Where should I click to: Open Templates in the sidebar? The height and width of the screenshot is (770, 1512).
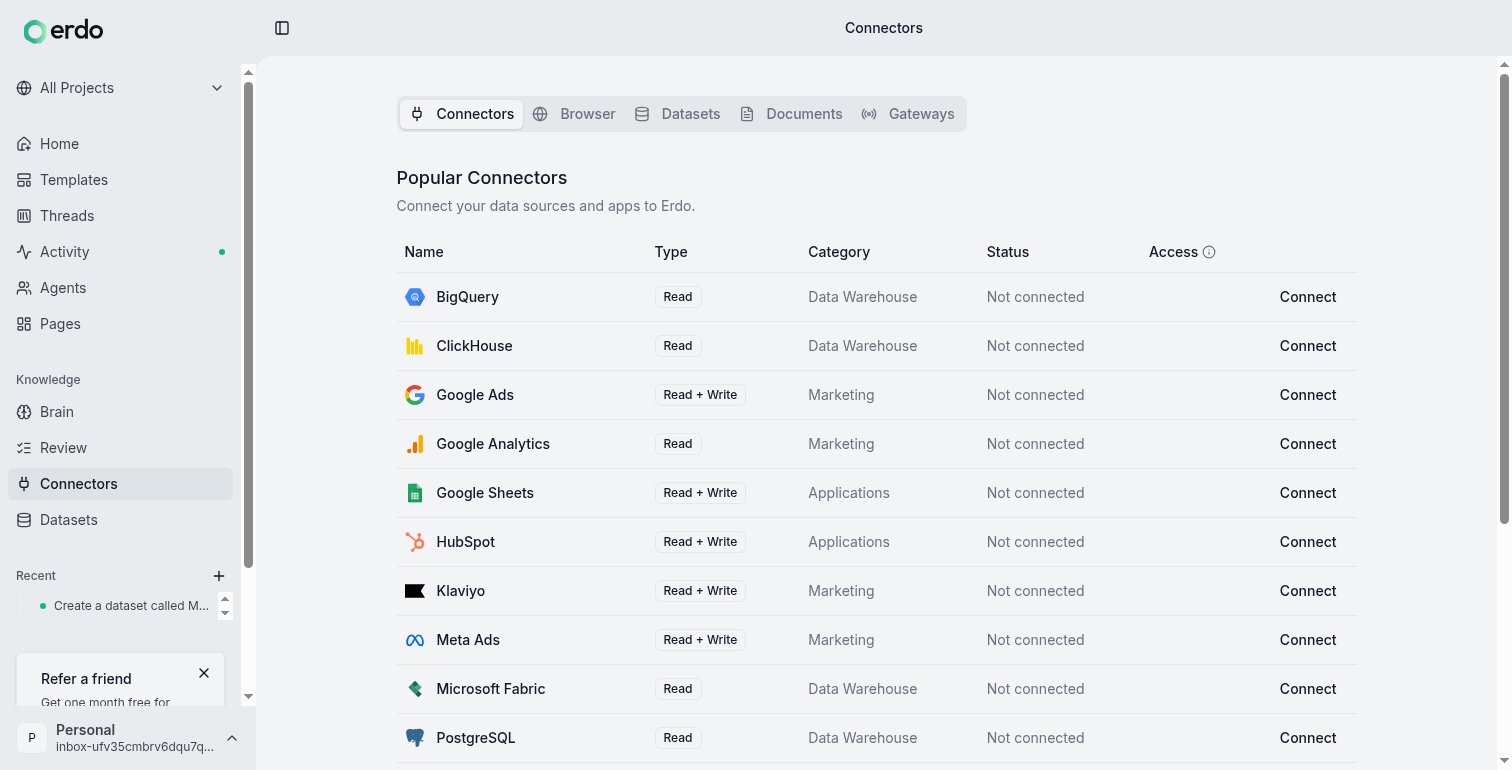[120, 180]
